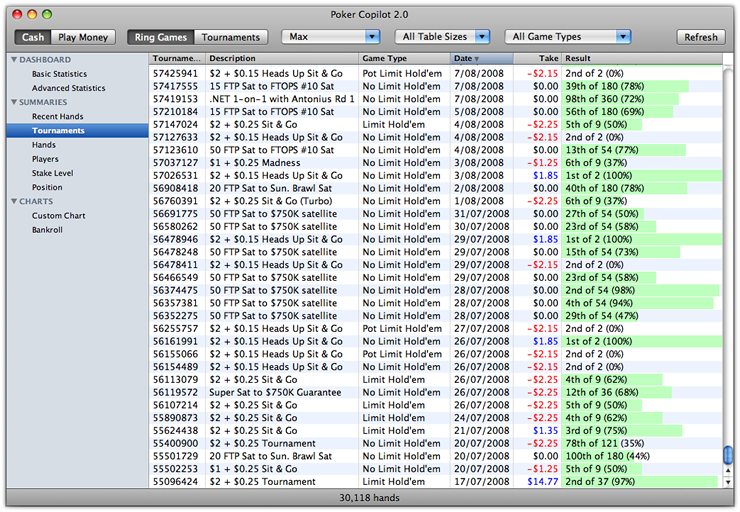Screen dimensions: 740x512
Task: Click date 31/07/2008 cell
Action: tap(481, 214)
